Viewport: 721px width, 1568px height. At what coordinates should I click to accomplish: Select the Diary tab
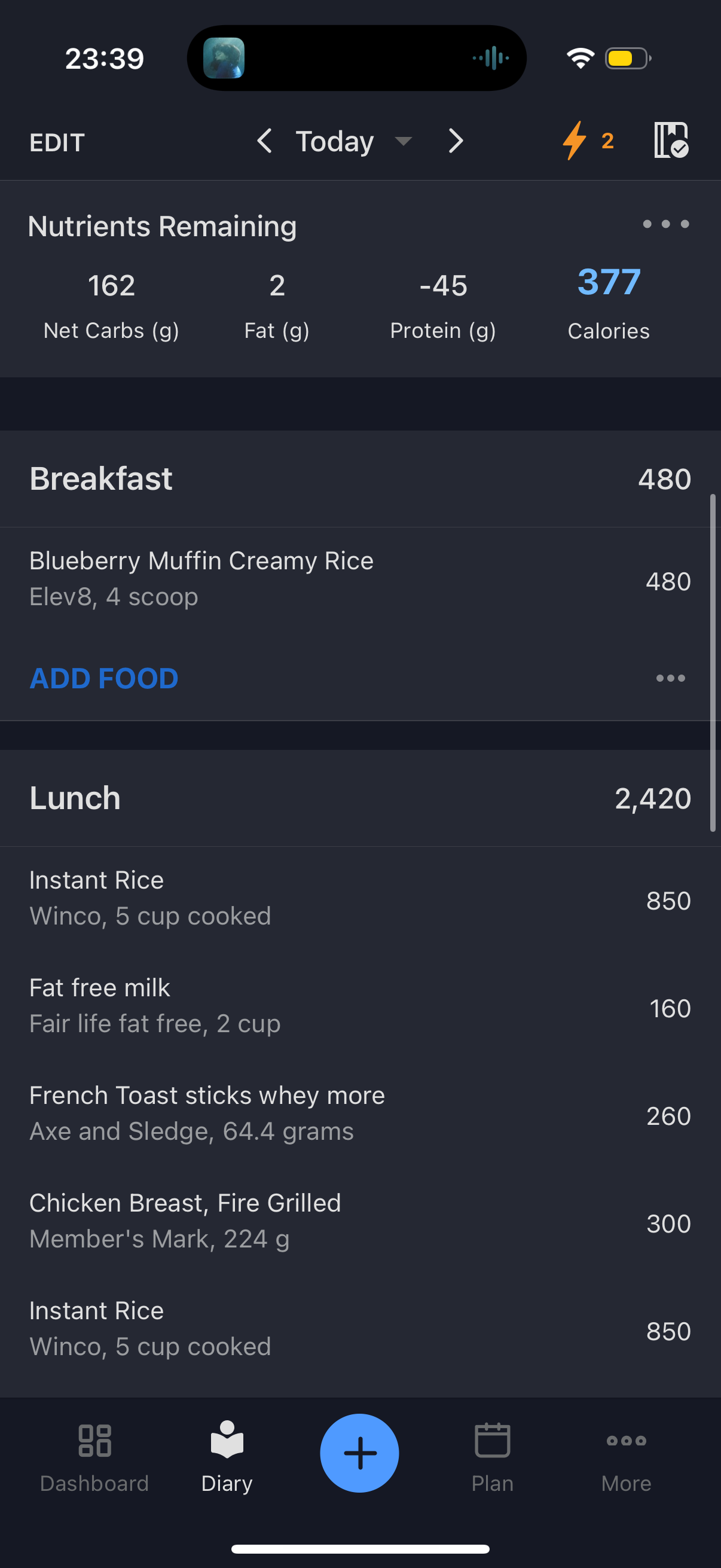pos(227,1456)
